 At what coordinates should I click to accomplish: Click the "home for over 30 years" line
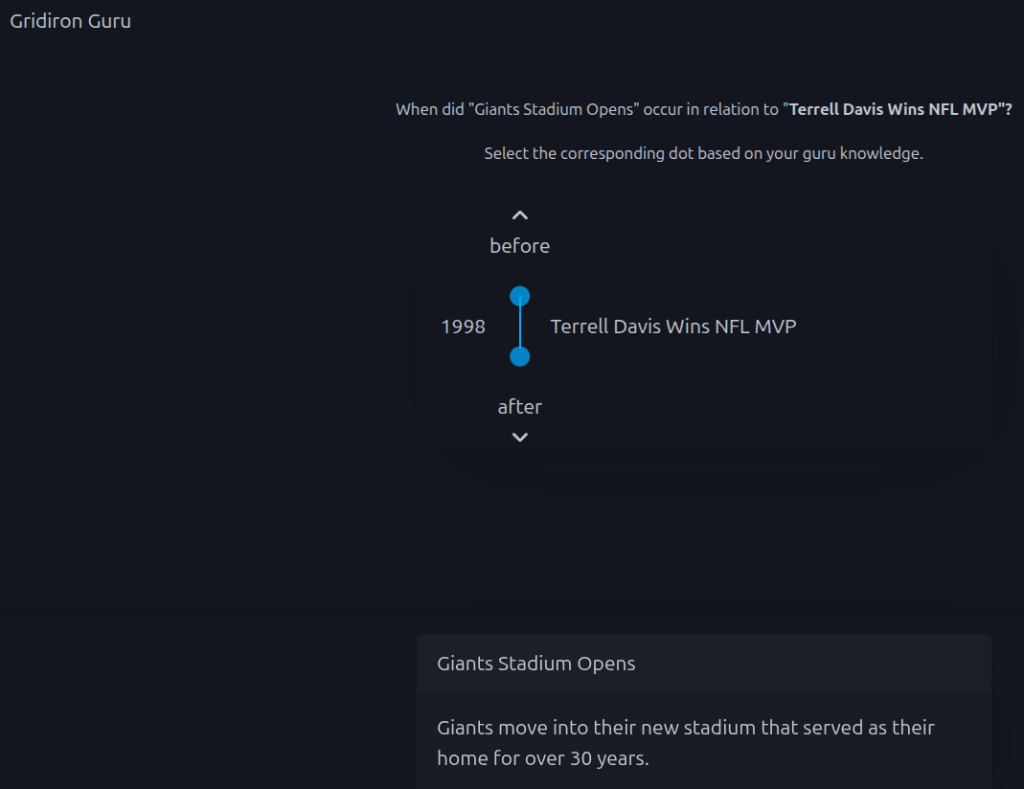click(x=543, y=758)
